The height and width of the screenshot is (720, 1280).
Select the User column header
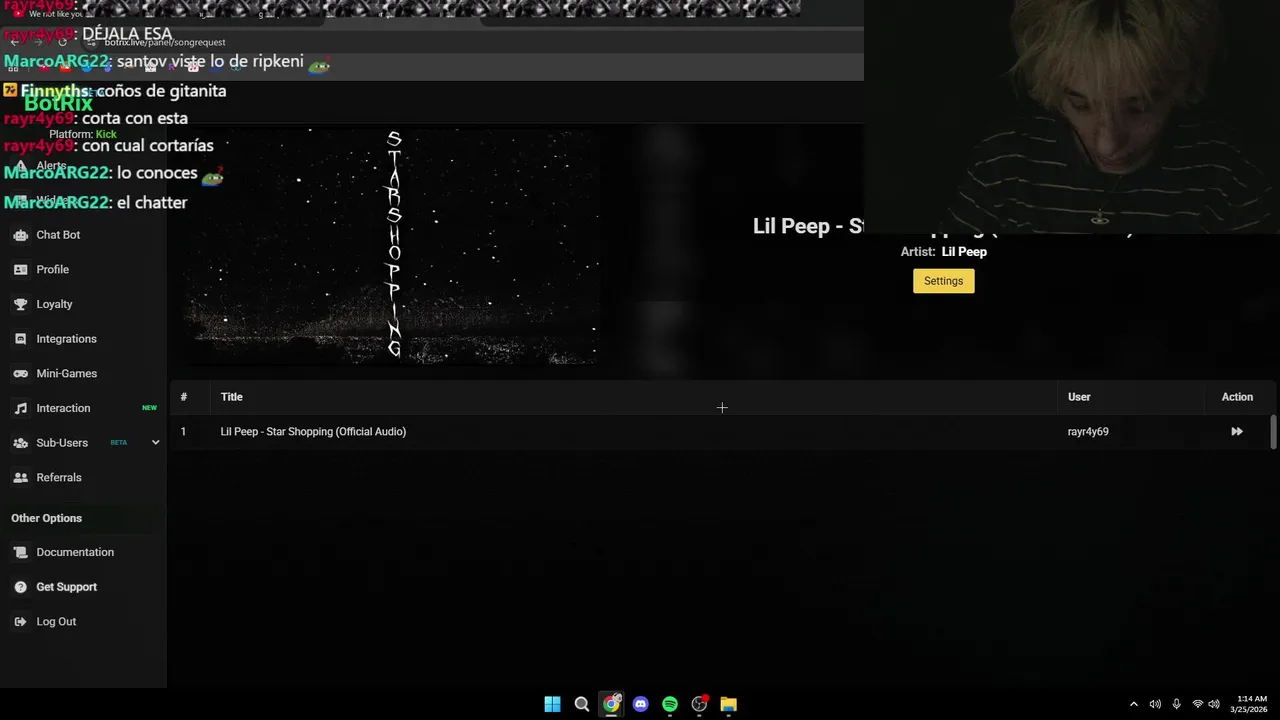coord(1078,397)
